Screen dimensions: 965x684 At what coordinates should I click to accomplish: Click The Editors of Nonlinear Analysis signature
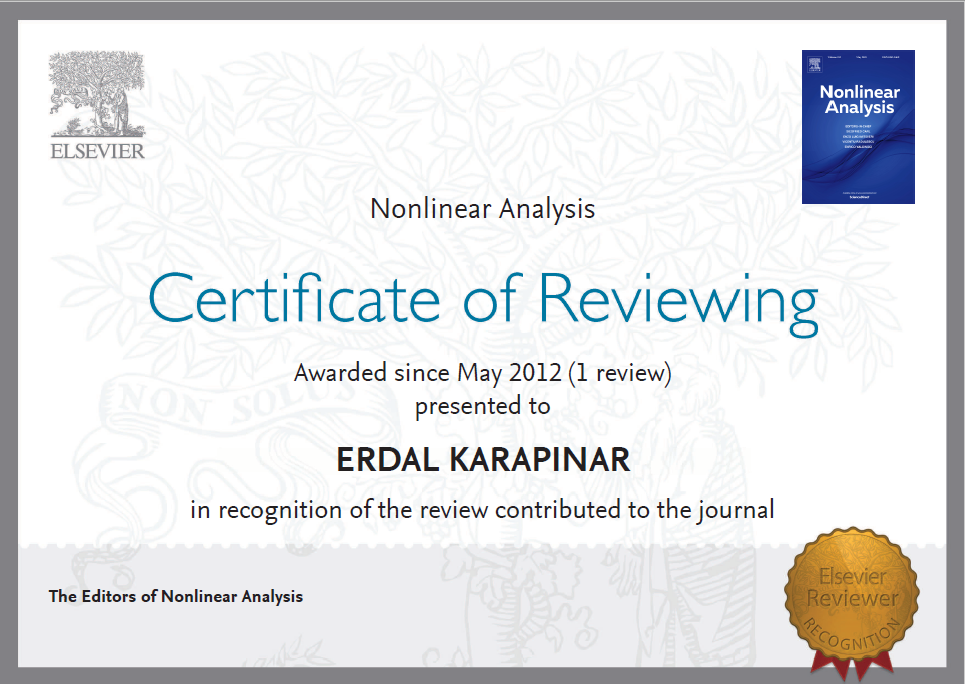click(176, 596)
